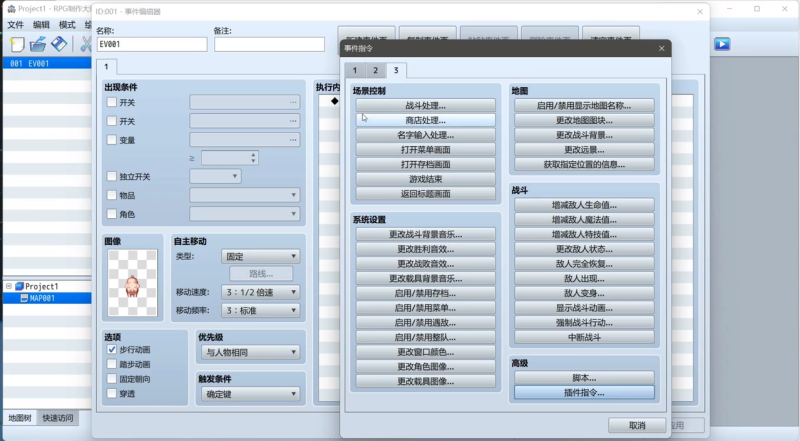Click the Open Project folder icon

pyautogui.click(x=38, y=44)
